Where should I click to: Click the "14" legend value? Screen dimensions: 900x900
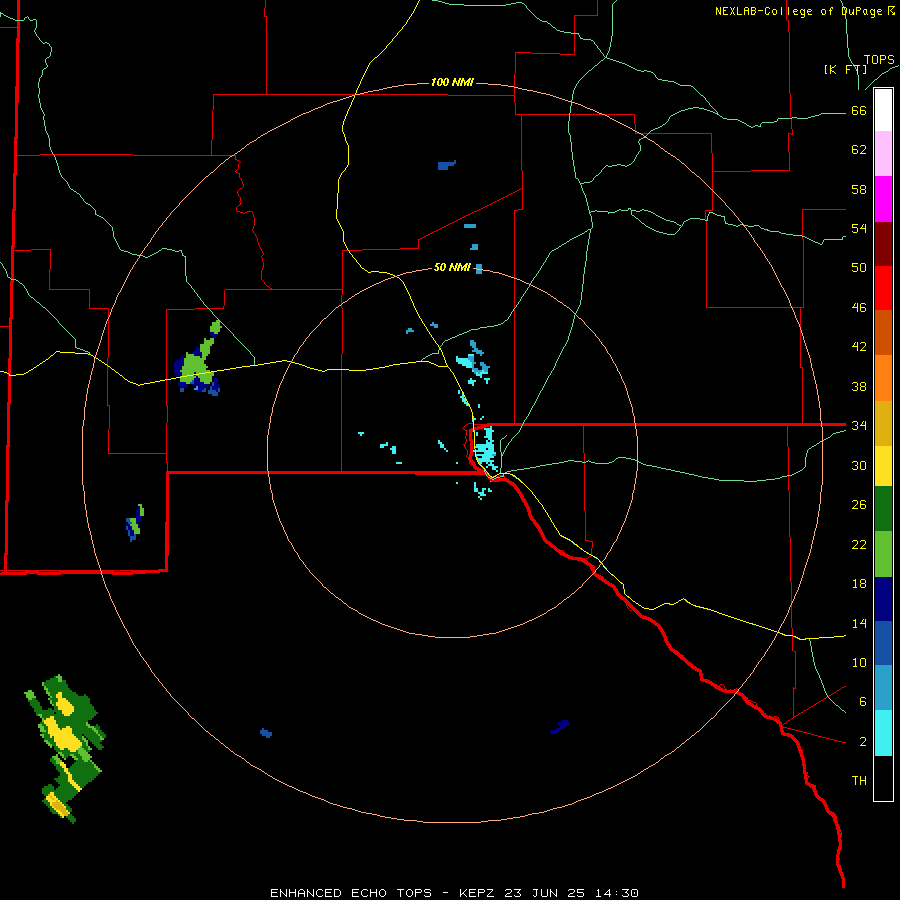click(x=859, y=623)
